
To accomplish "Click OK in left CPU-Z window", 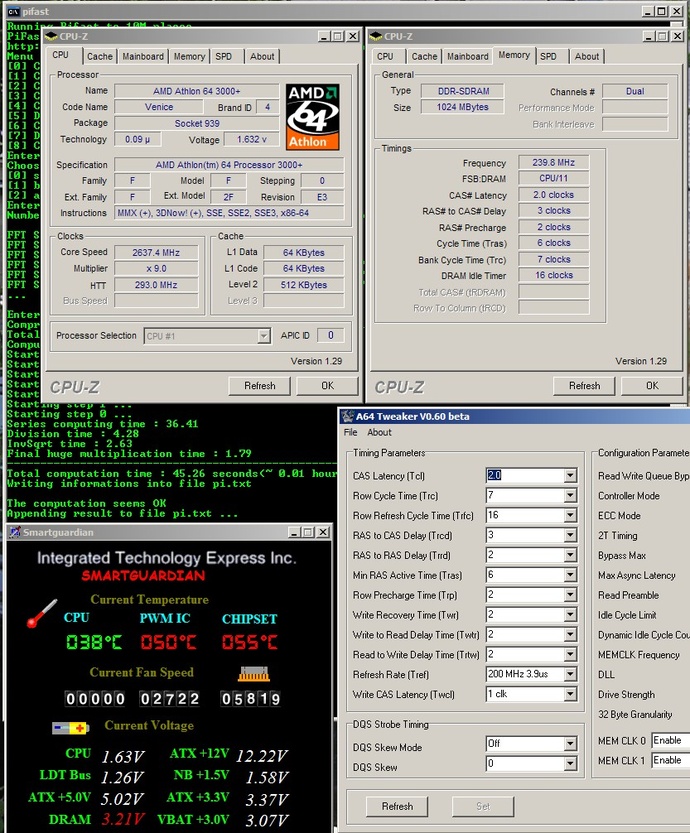I will click(x=328, y=386).
